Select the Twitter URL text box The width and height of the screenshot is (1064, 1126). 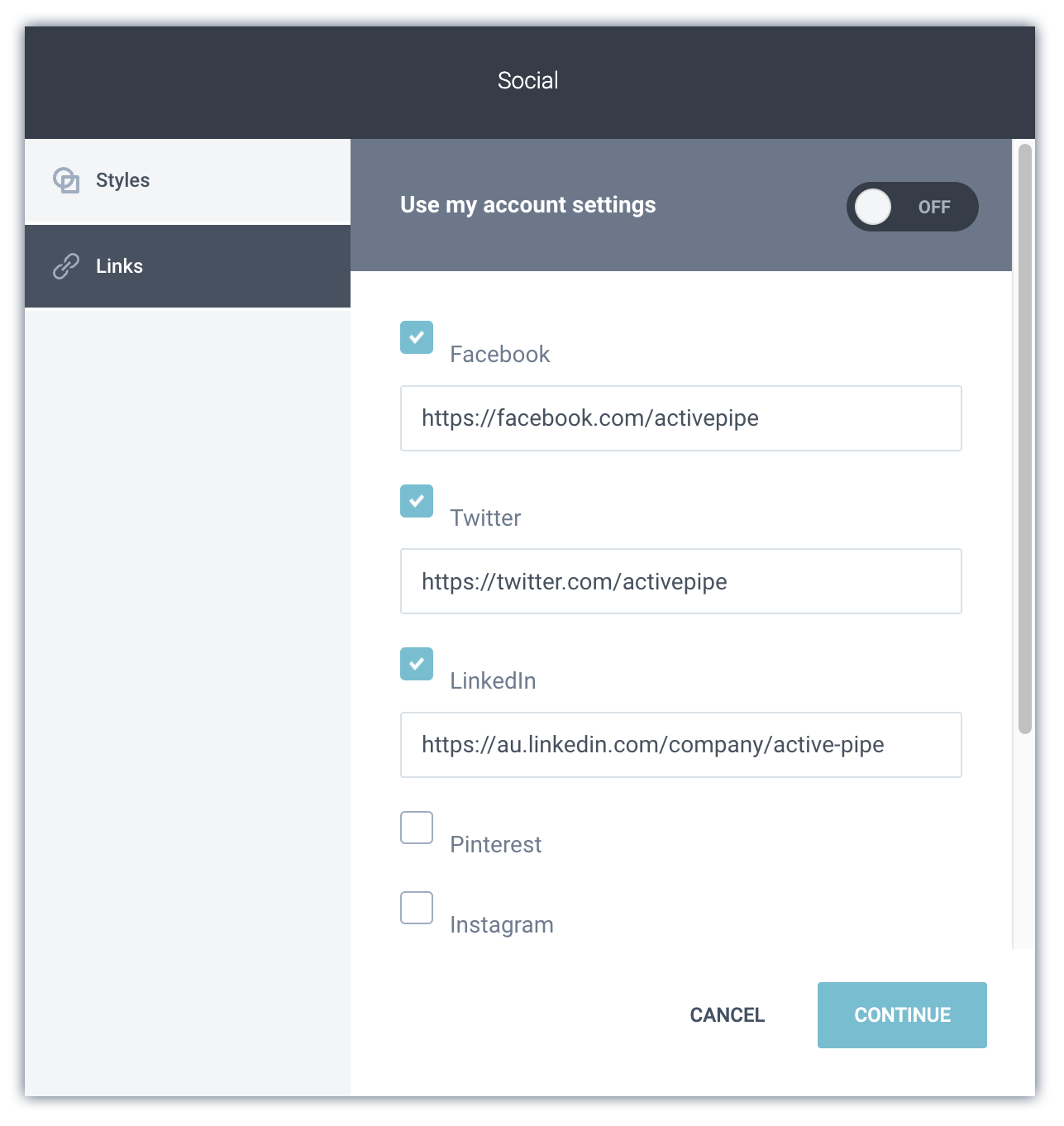pyautogui.click(x=680, y=581)
